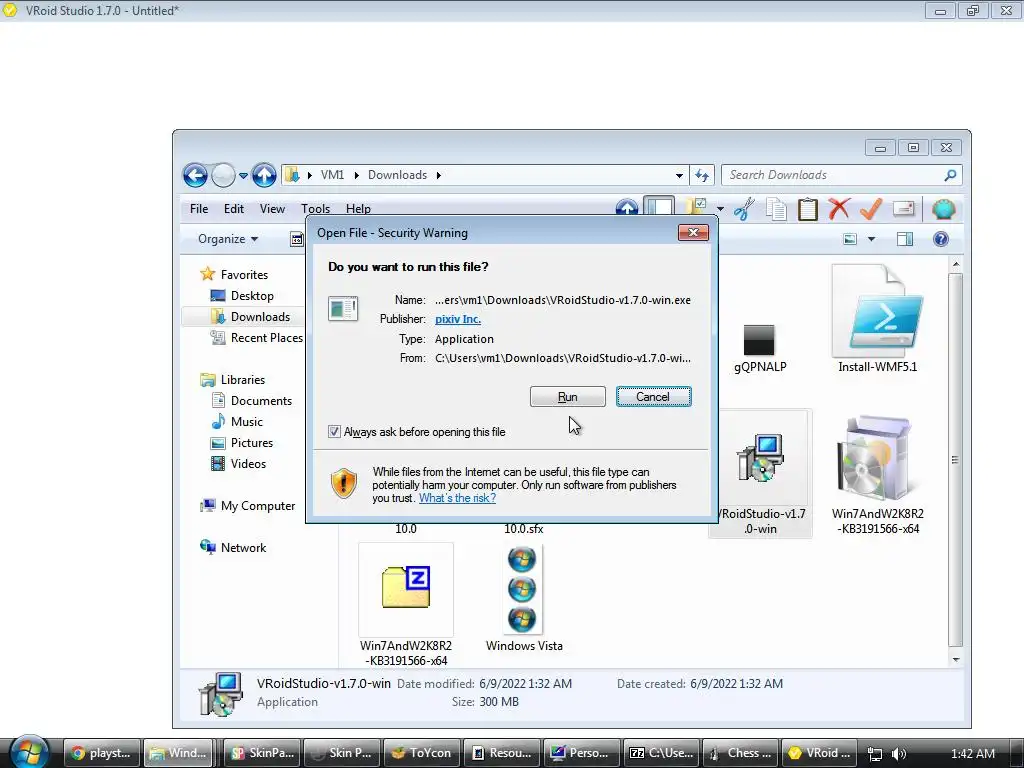
Task: Open the File menu
Action: click(x=199, y=209)
